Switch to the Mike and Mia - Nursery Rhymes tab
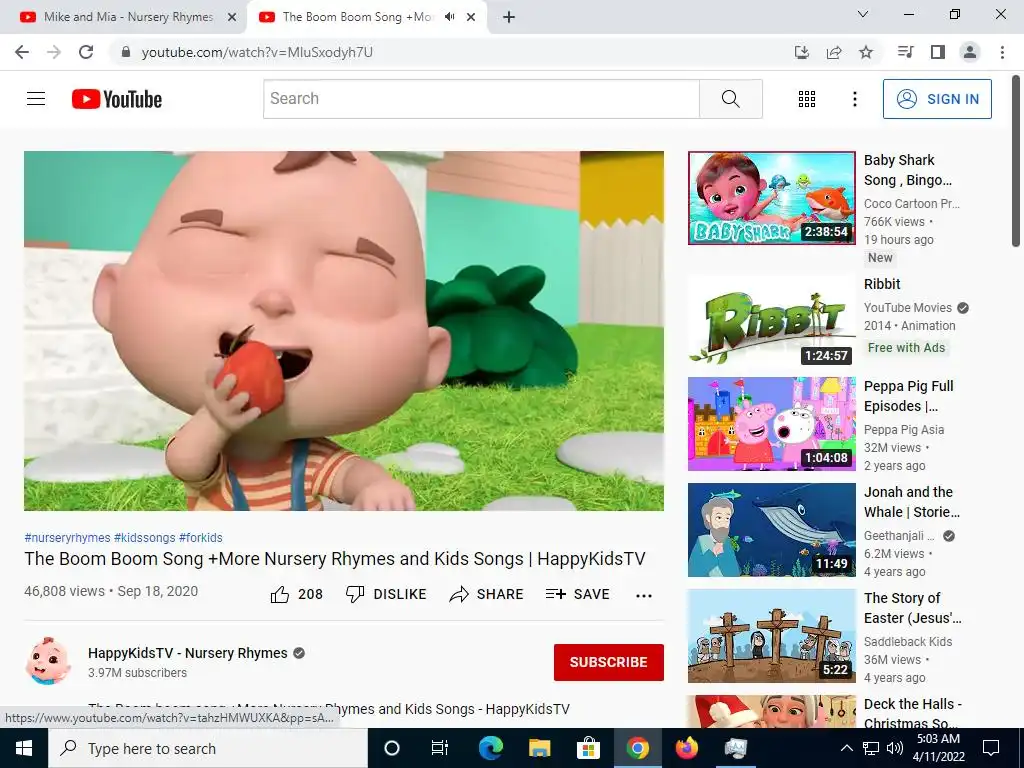1024x768 pixels. [123, 17]
